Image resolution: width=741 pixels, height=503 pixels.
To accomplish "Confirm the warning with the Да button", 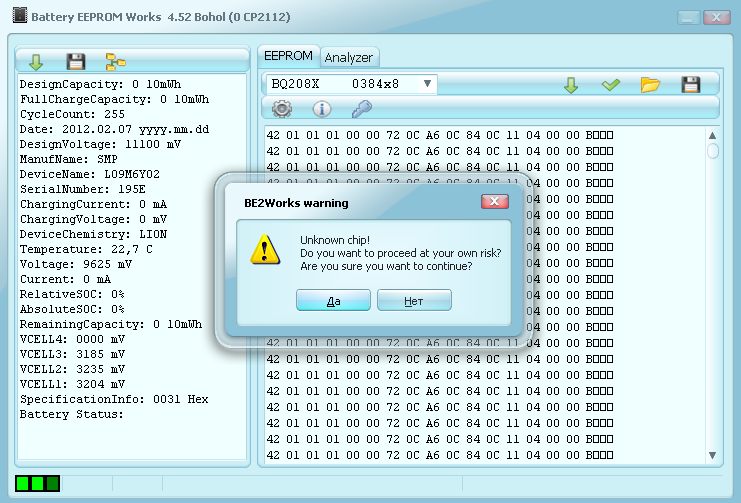I will (333, 300).
